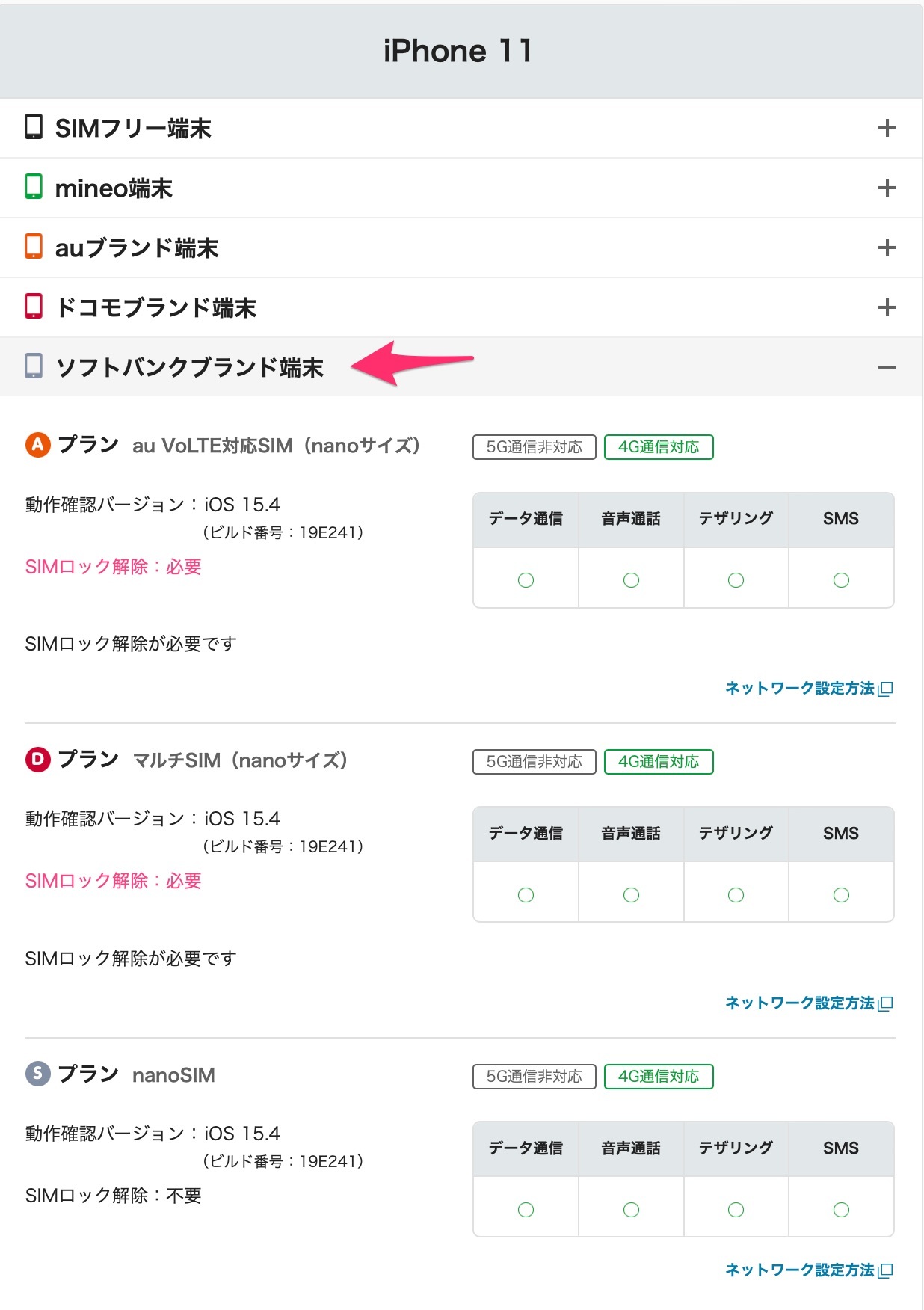Screen dimensions: 924x1310
Task: Click the 4G通信対応 badge in A plan
Action: (659, 447)
